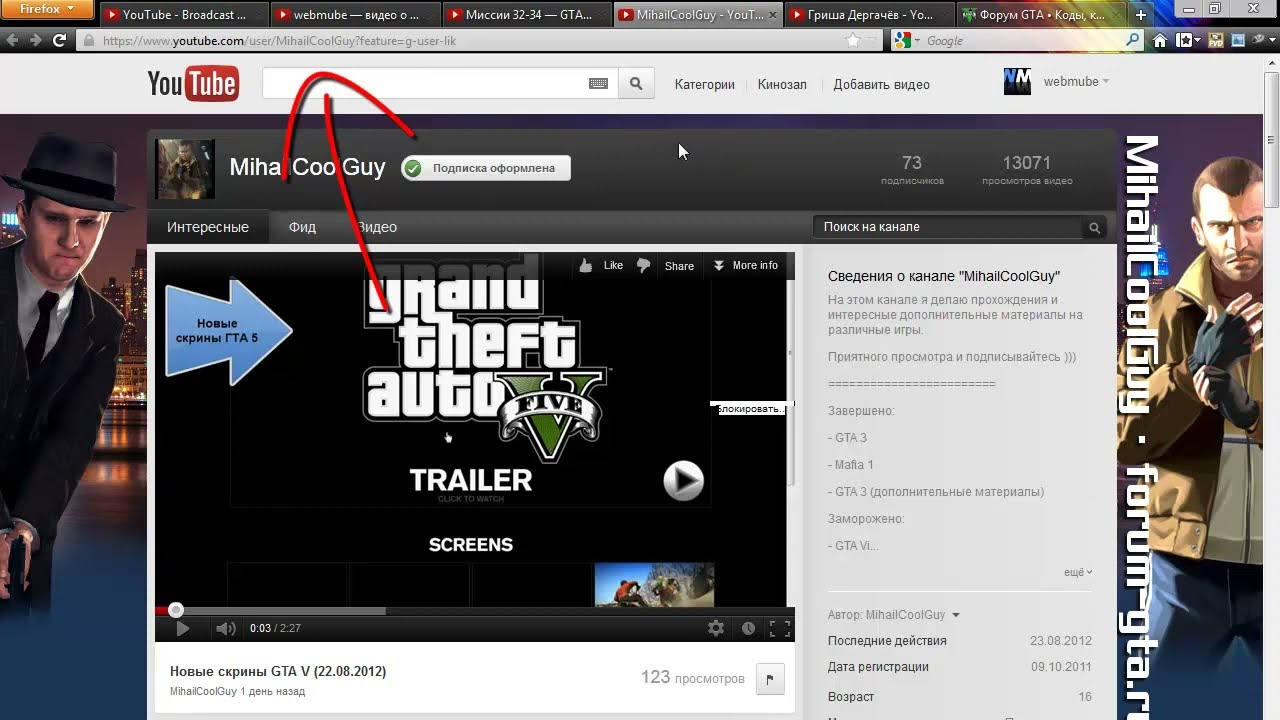Click the Watch Later clock icon

point(748,628)
